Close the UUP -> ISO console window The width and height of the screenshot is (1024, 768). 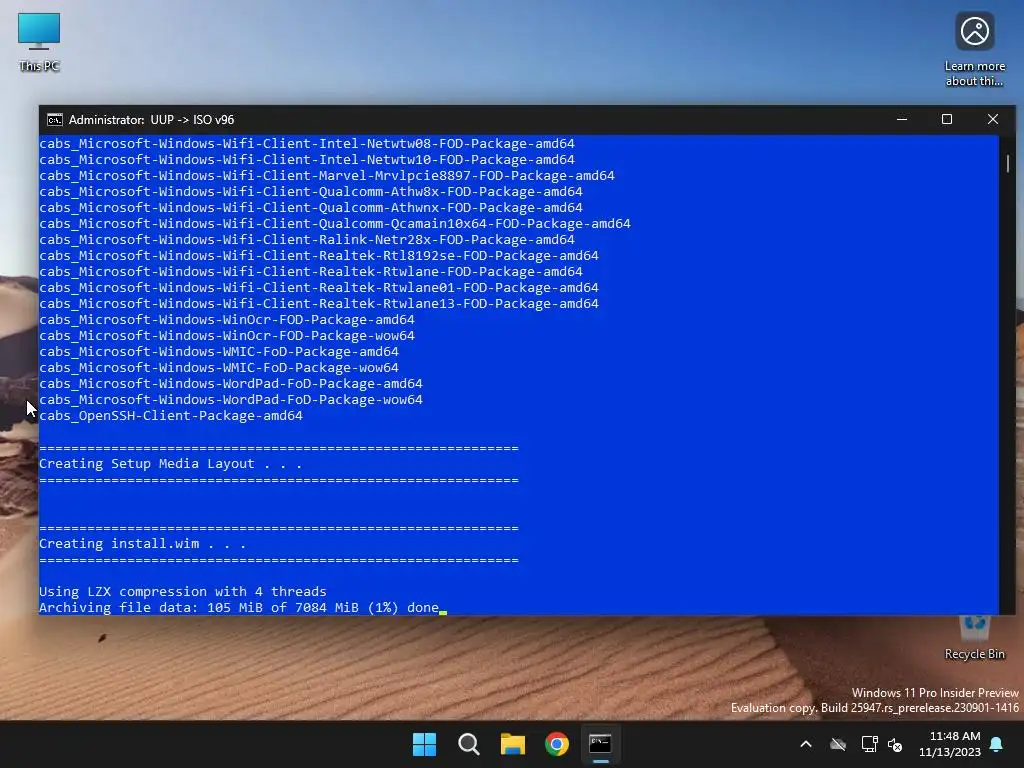[x=993, y=120]
